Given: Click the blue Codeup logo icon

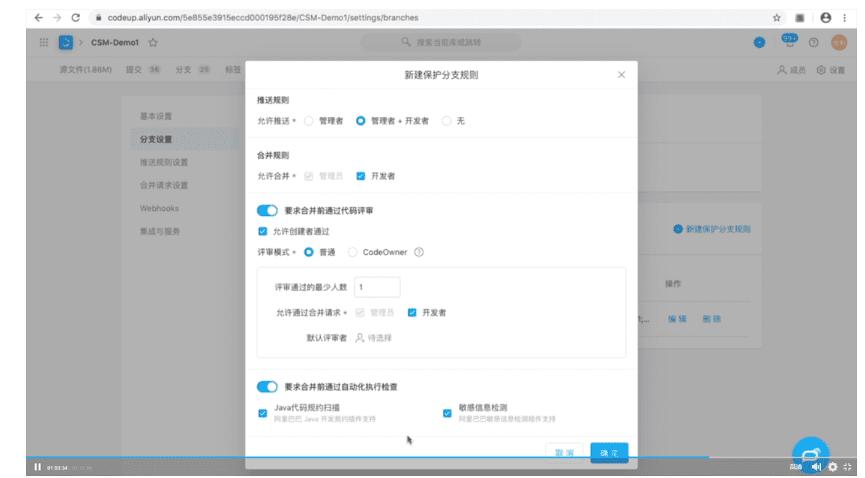Looking at the screenshot, I should pyautogui.click(x=66, y=43).
